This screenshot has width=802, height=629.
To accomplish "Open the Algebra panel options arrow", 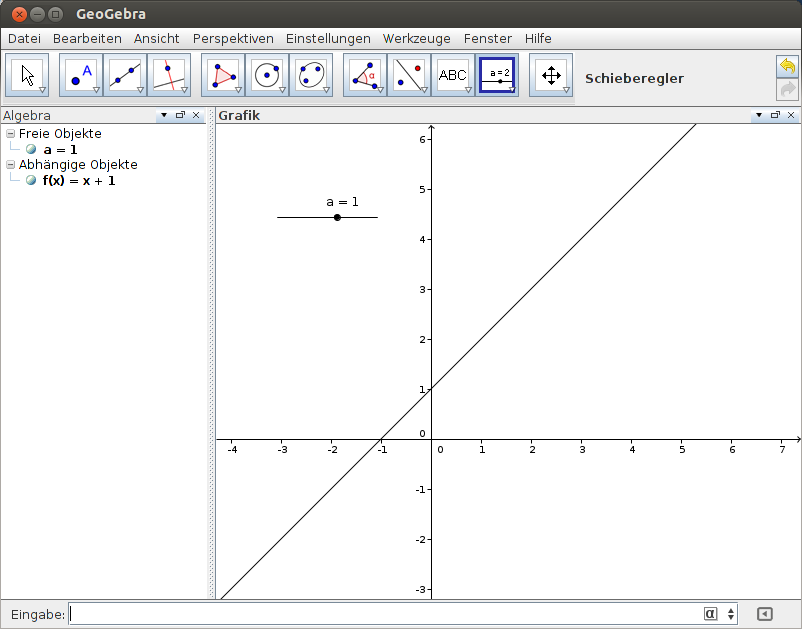I will 163,115.
